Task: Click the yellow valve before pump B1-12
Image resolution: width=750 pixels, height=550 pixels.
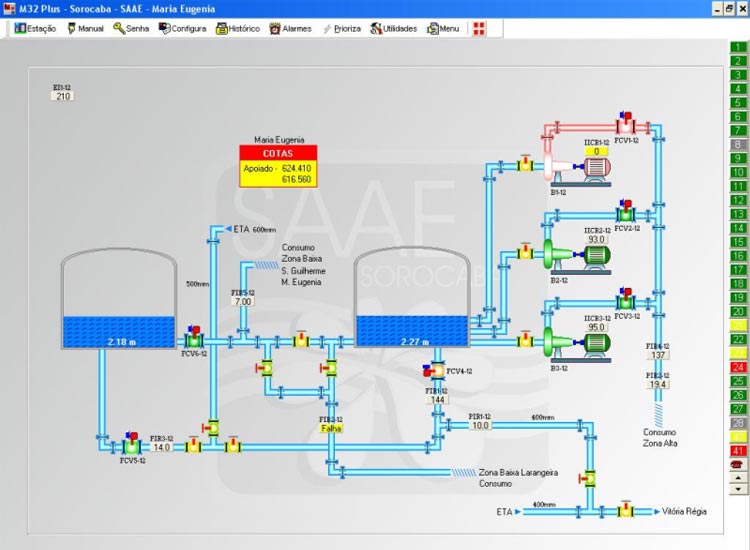Action: tap(525, 164)
